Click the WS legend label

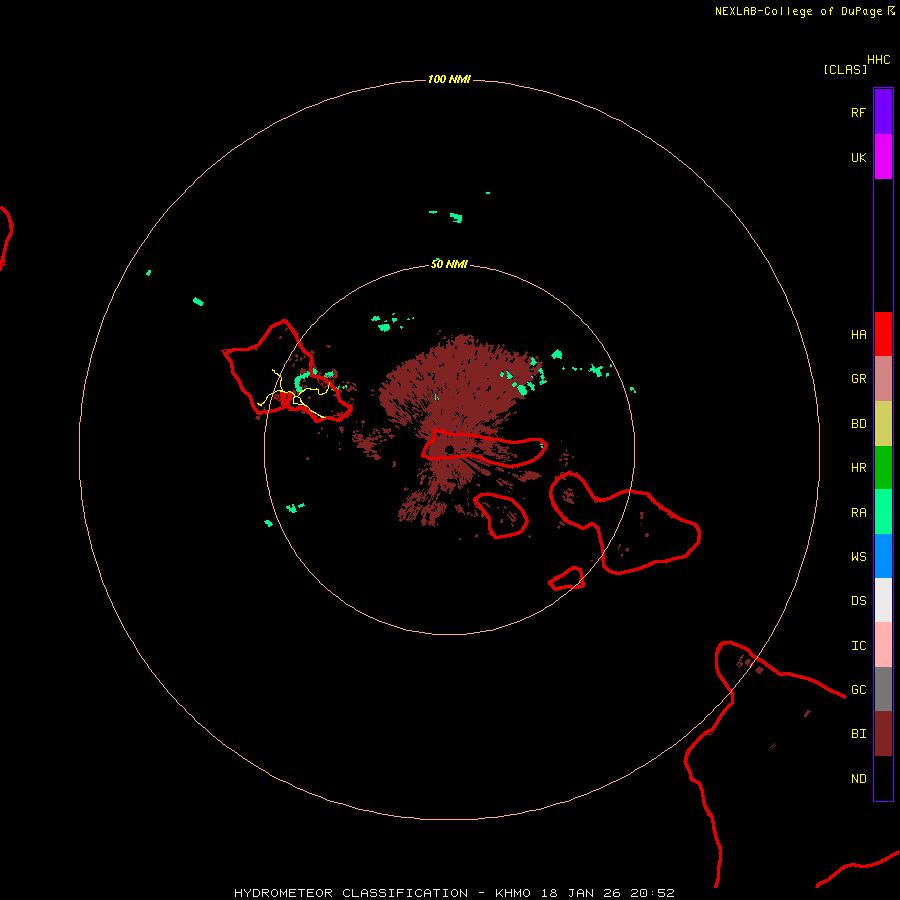click(x=858, y=556)
